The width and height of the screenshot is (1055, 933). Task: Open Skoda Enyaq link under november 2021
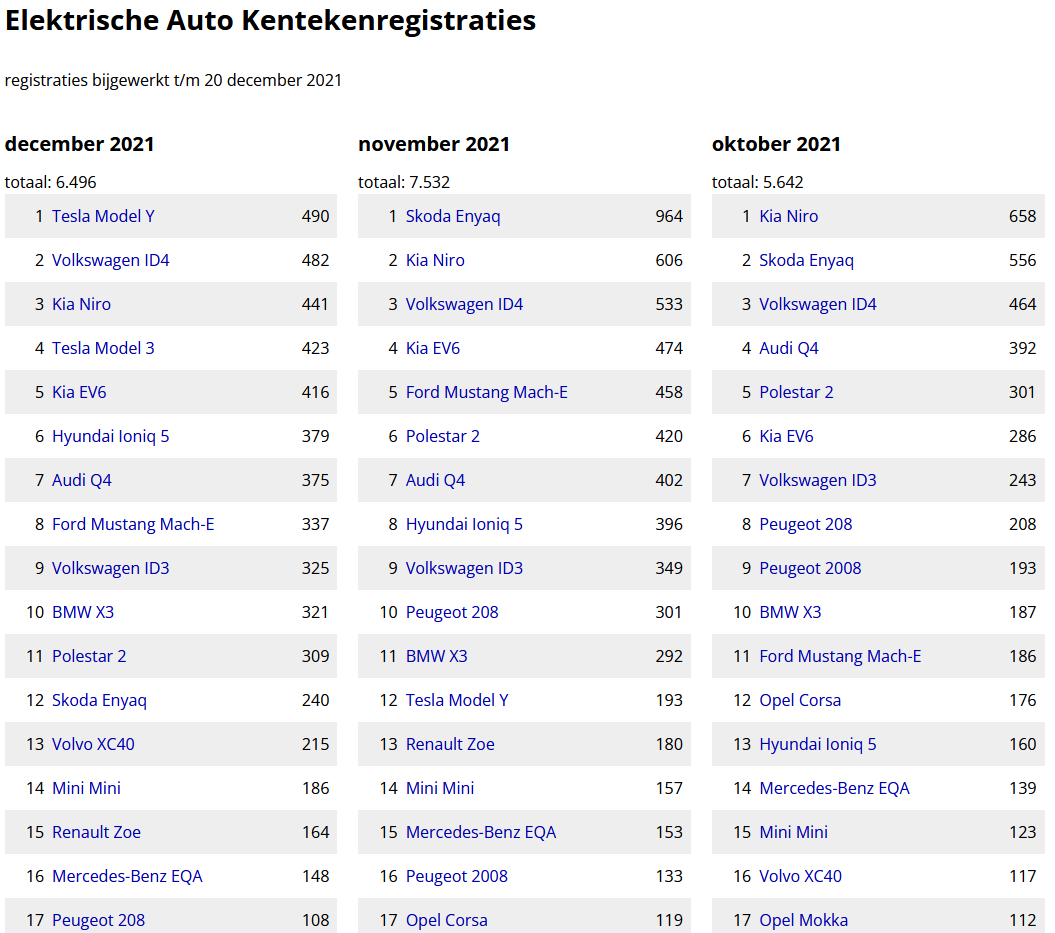tap(453, 216)
